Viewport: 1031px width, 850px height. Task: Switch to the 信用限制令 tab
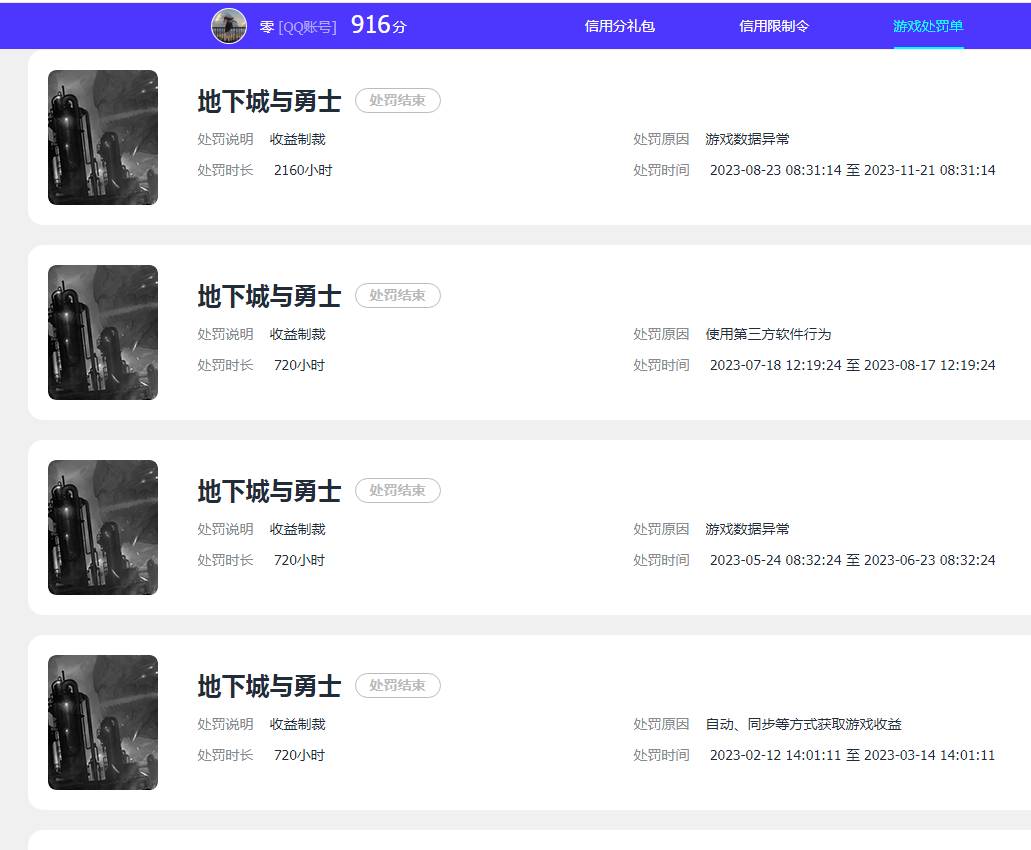(773, 26)
